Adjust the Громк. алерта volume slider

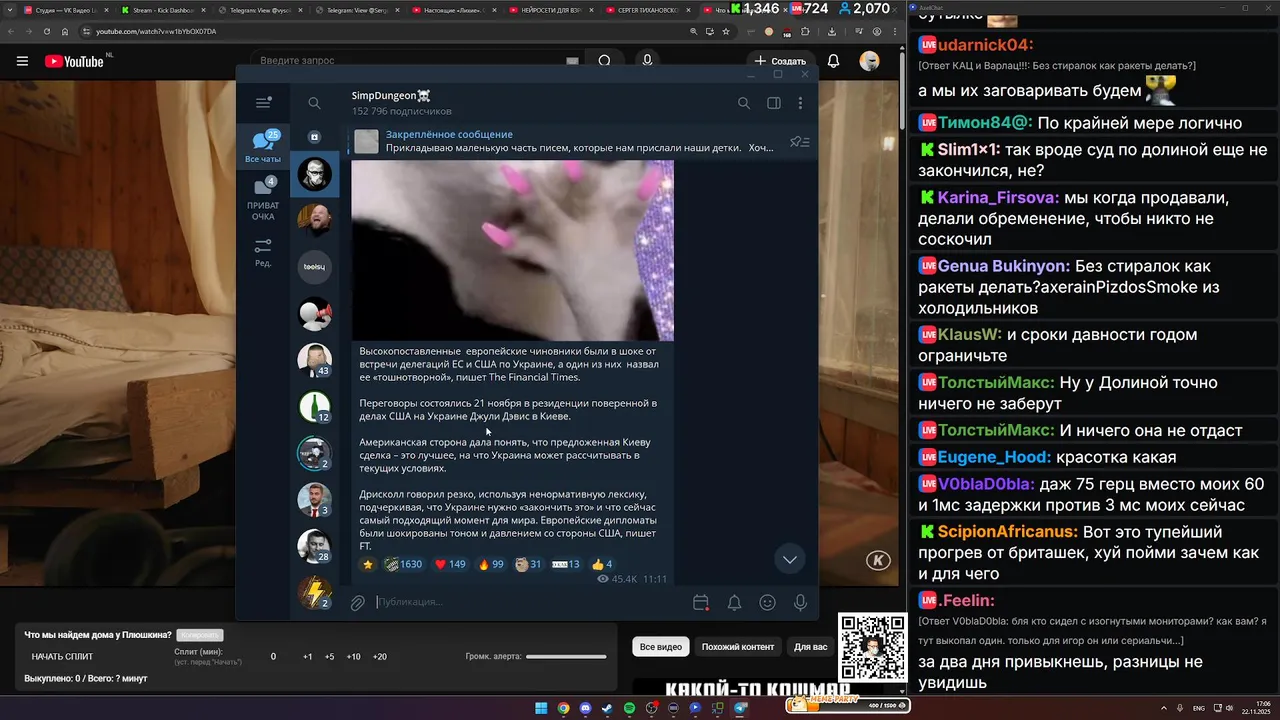566,657
